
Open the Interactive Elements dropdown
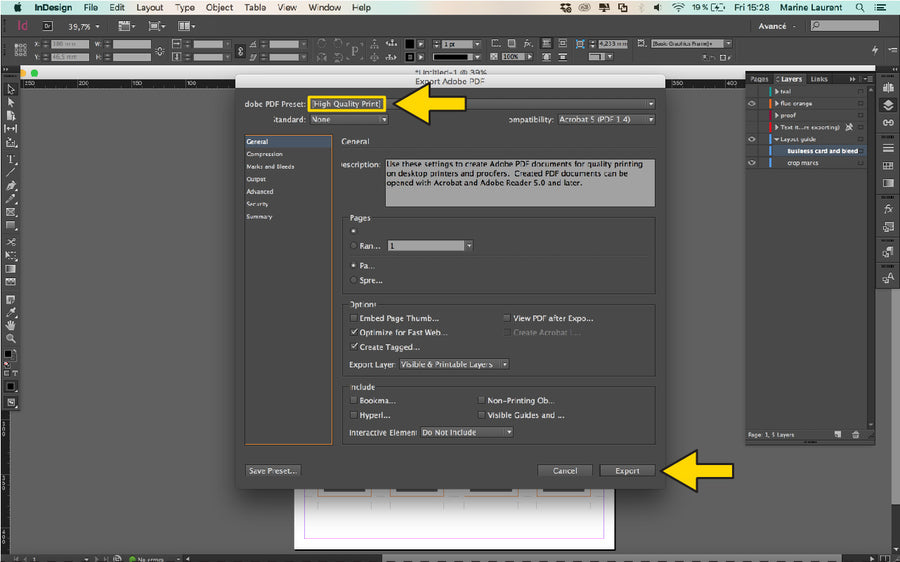pyautogui.click(x=467, y=432)
